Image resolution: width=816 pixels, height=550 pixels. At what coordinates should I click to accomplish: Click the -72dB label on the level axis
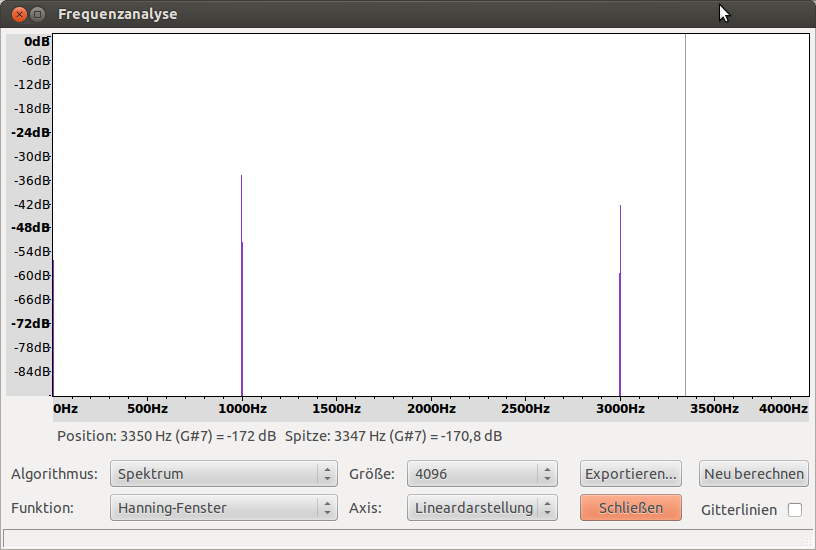point(31,323)
